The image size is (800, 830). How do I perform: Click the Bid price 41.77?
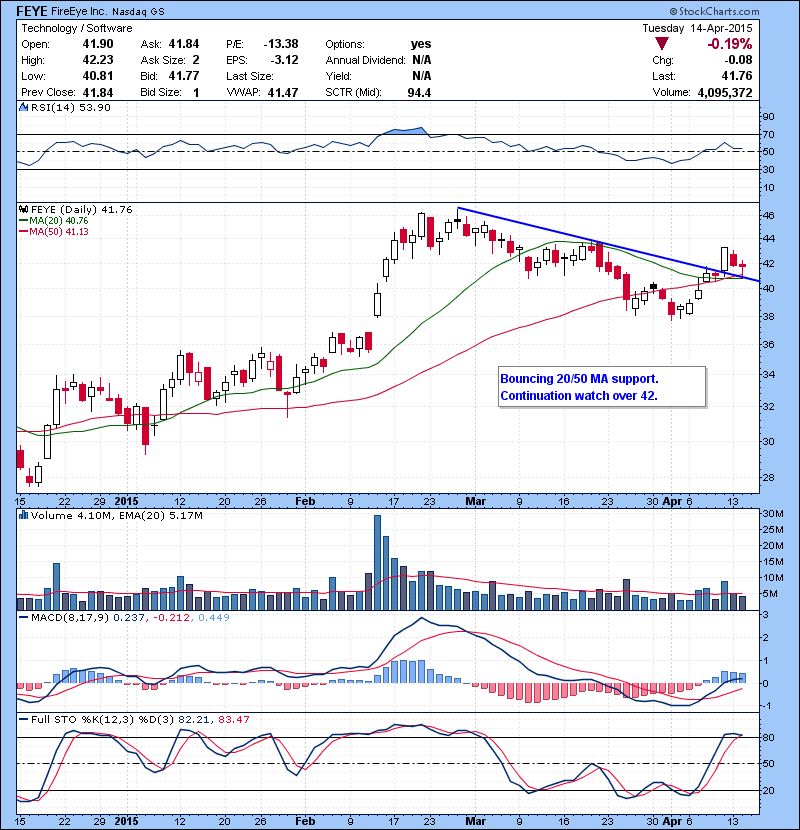184,76
